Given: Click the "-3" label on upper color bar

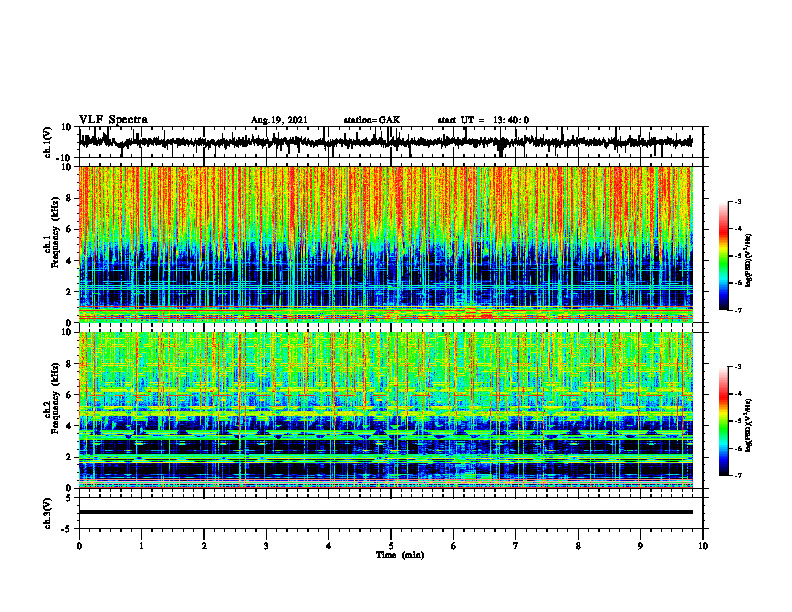Looking at the screenshot, I should pyautogui.click(x=737, y=202).
